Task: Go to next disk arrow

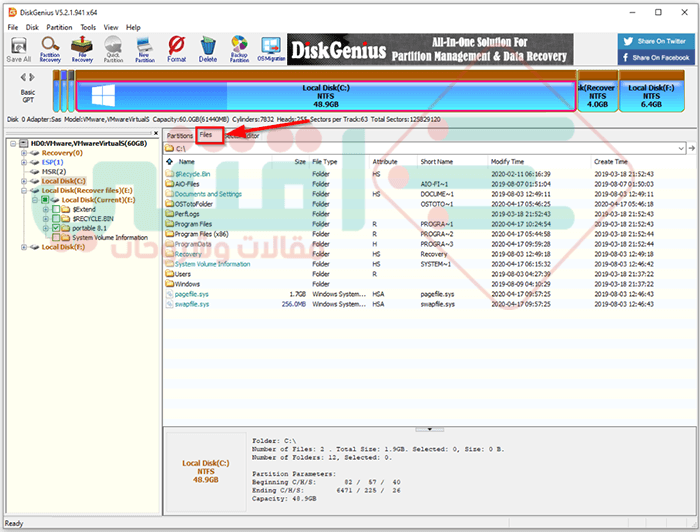Action: click(x=32, y=77)
